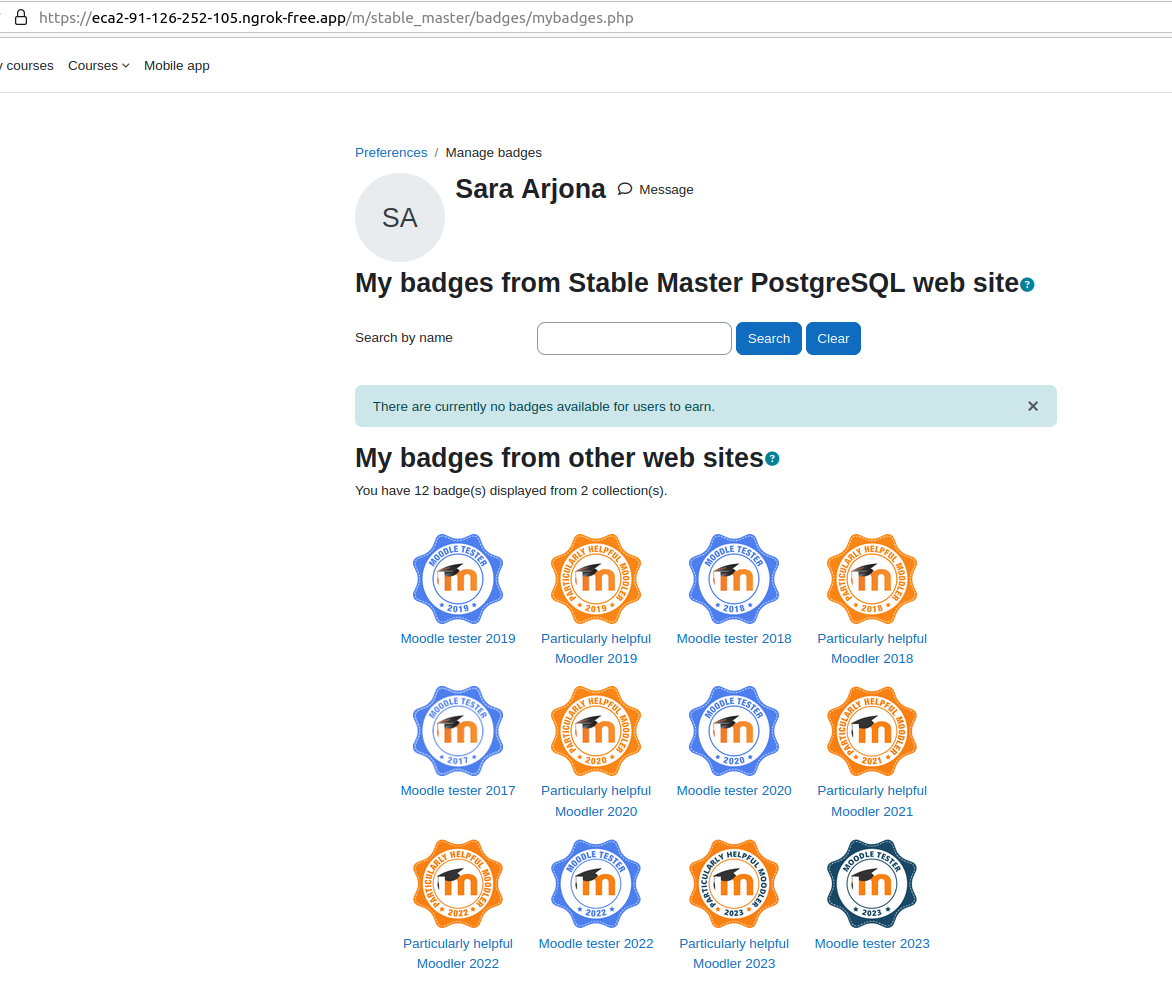The height and width of the screenshot is (991, 1172).
Task: Click the browser URL address text
Action: [336, 17]
